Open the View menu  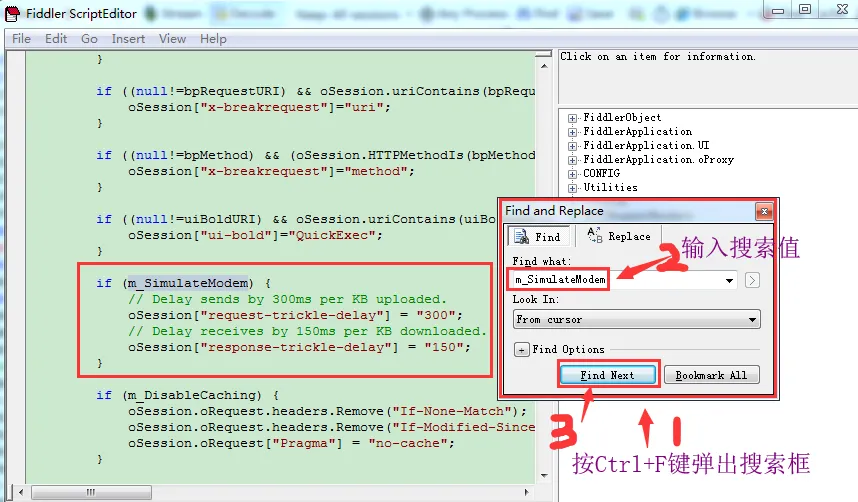pyautogui.click(x=172, y=39)
